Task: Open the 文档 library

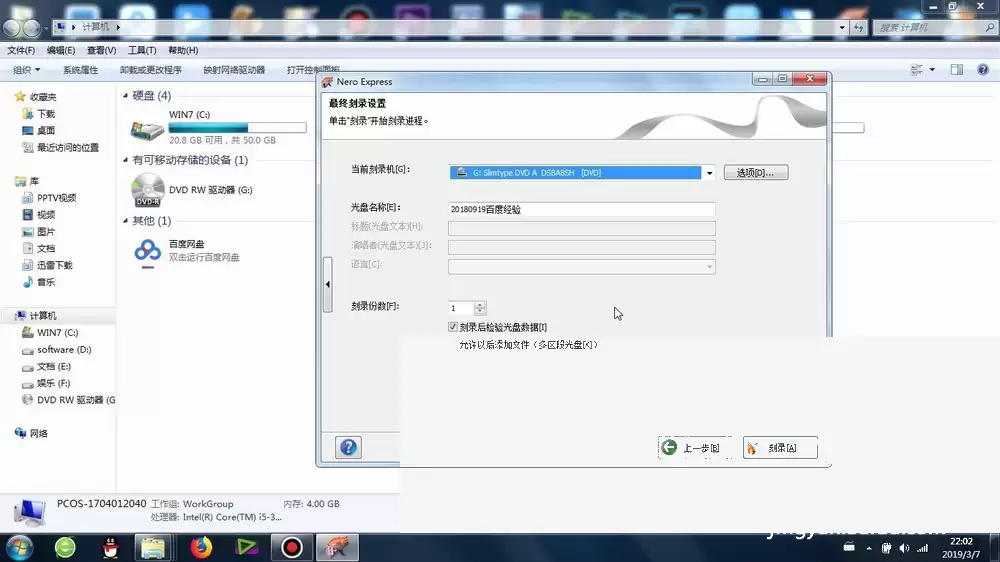Action: click(46, 248)
